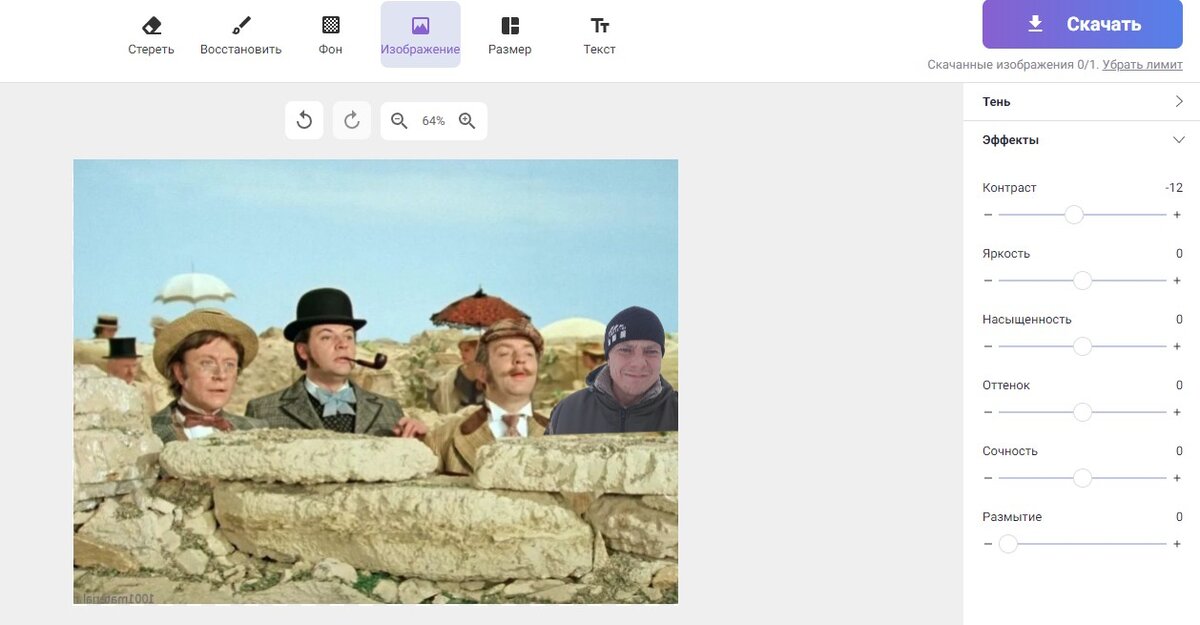The width and height of the screenshot is (1200, 625).
Task: Click the Контраст value -12
Action: pos(1173,188)
